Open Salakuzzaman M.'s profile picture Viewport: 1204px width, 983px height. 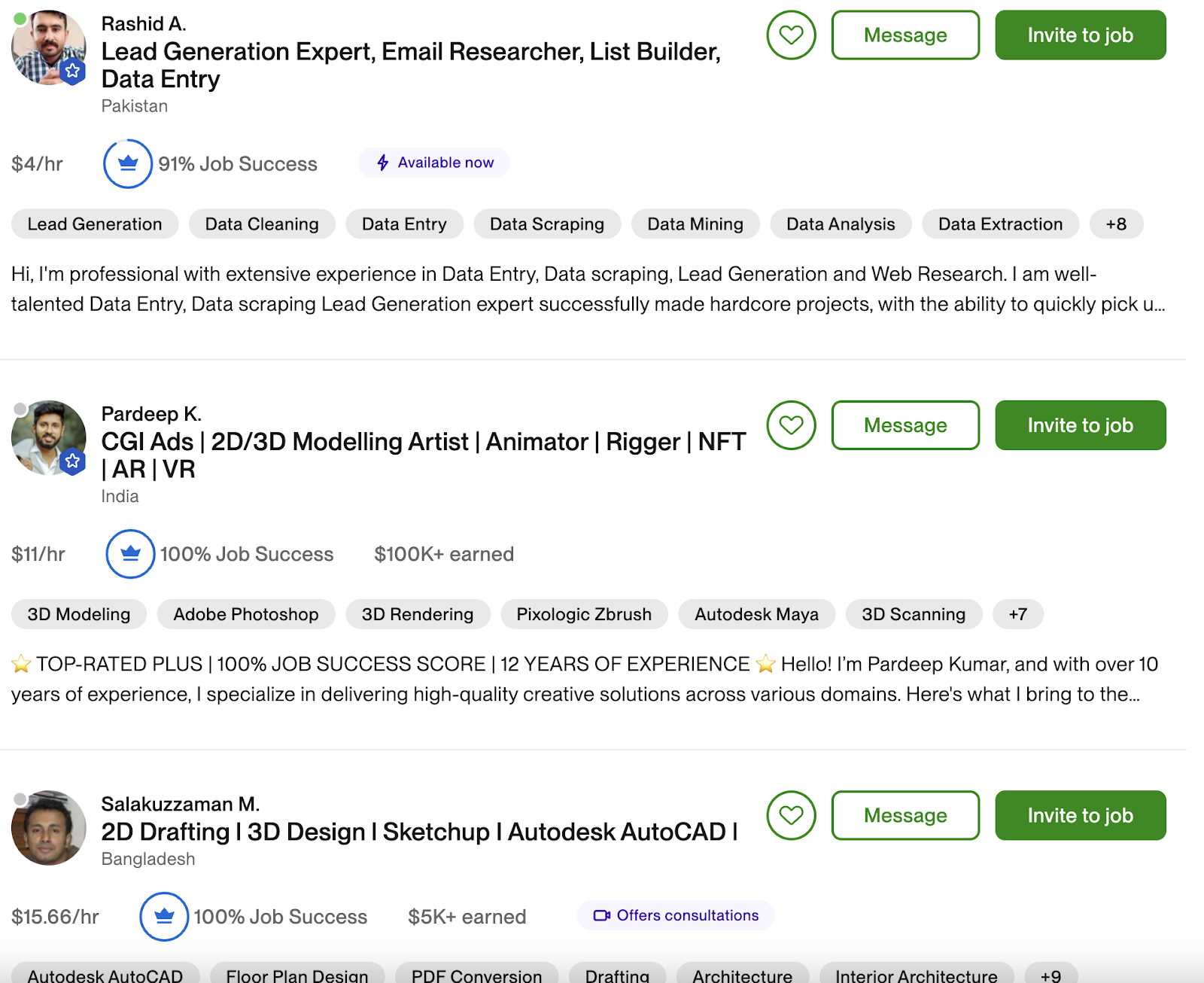point(49,827)
